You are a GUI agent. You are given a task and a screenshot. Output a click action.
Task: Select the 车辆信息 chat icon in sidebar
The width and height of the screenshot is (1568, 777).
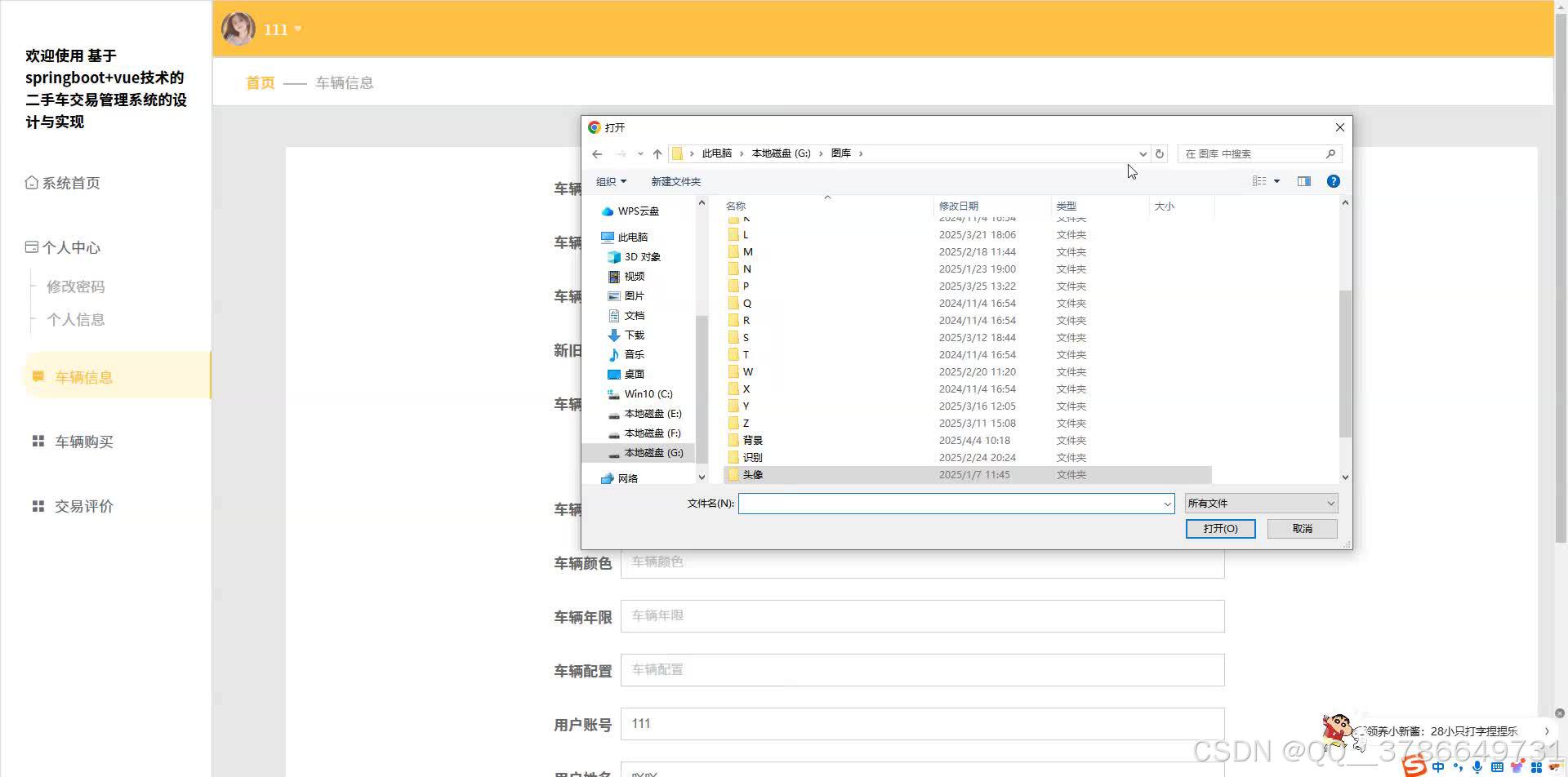tap(38, 375)
